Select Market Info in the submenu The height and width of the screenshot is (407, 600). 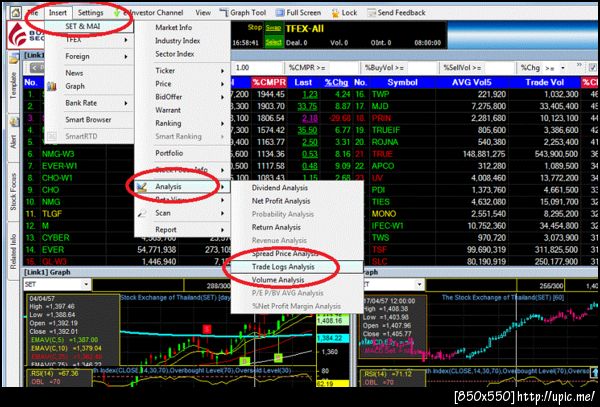click(174, 27)
